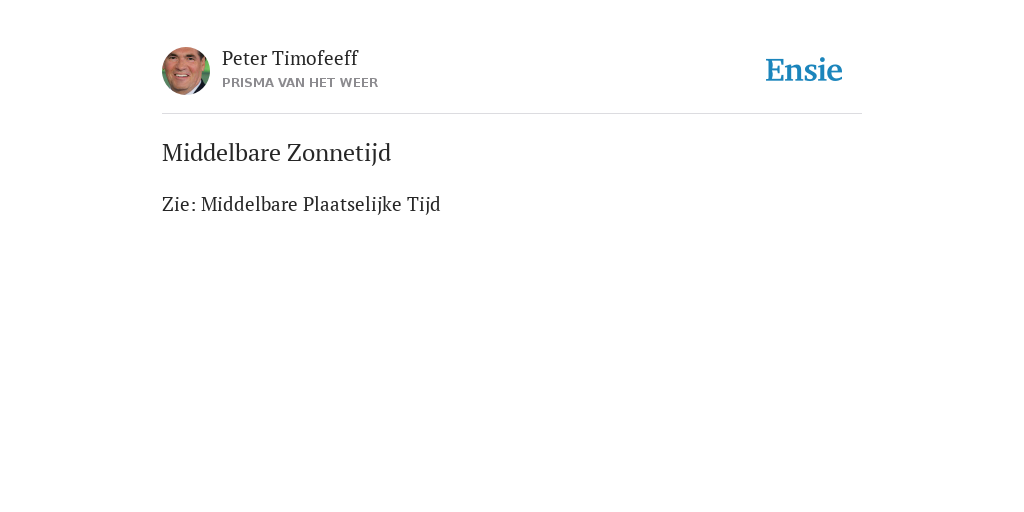Click the word 'WEER' in the subtitle
Viewport: 1024px width, 512px height.
pos(359,83)
